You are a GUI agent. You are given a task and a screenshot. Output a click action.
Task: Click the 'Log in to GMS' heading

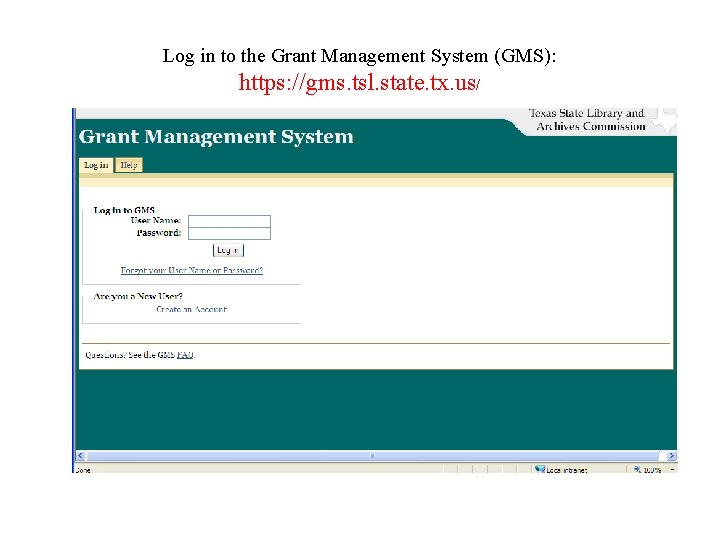[124, 210]
